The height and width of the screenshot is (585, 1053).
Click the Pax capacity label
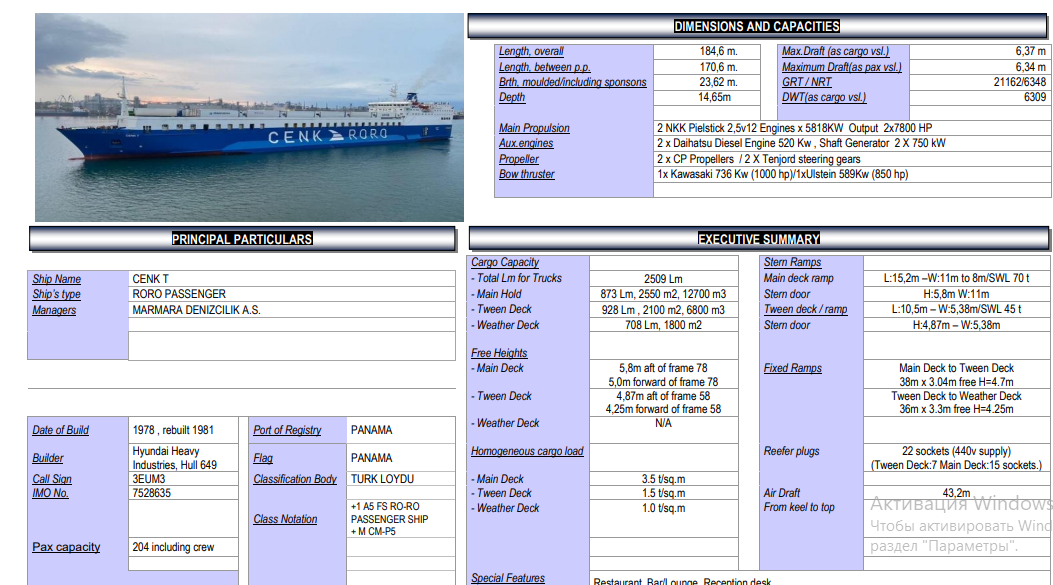pos(66,547)
